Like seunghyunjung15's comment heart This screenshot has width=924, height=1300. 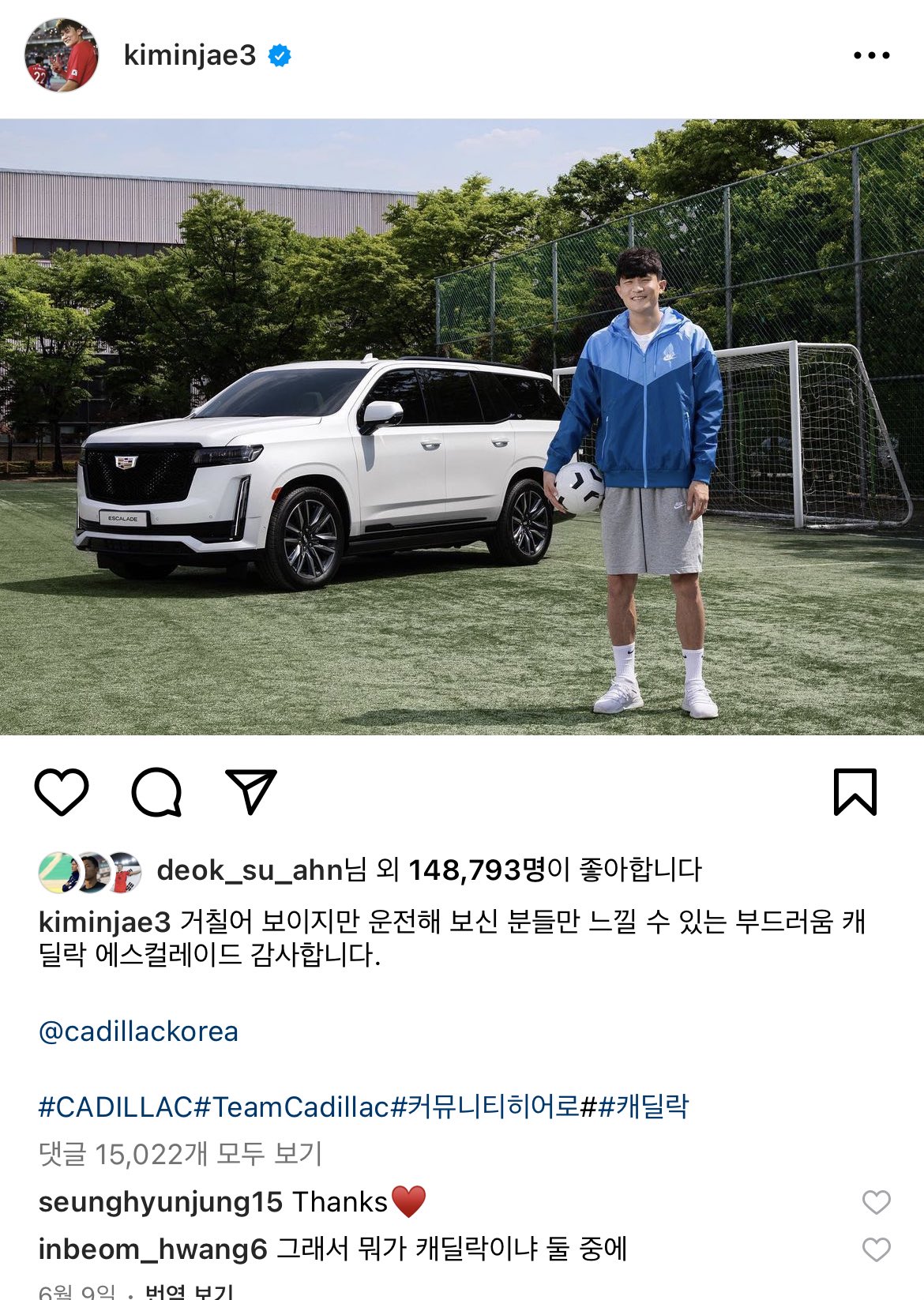876,1202
